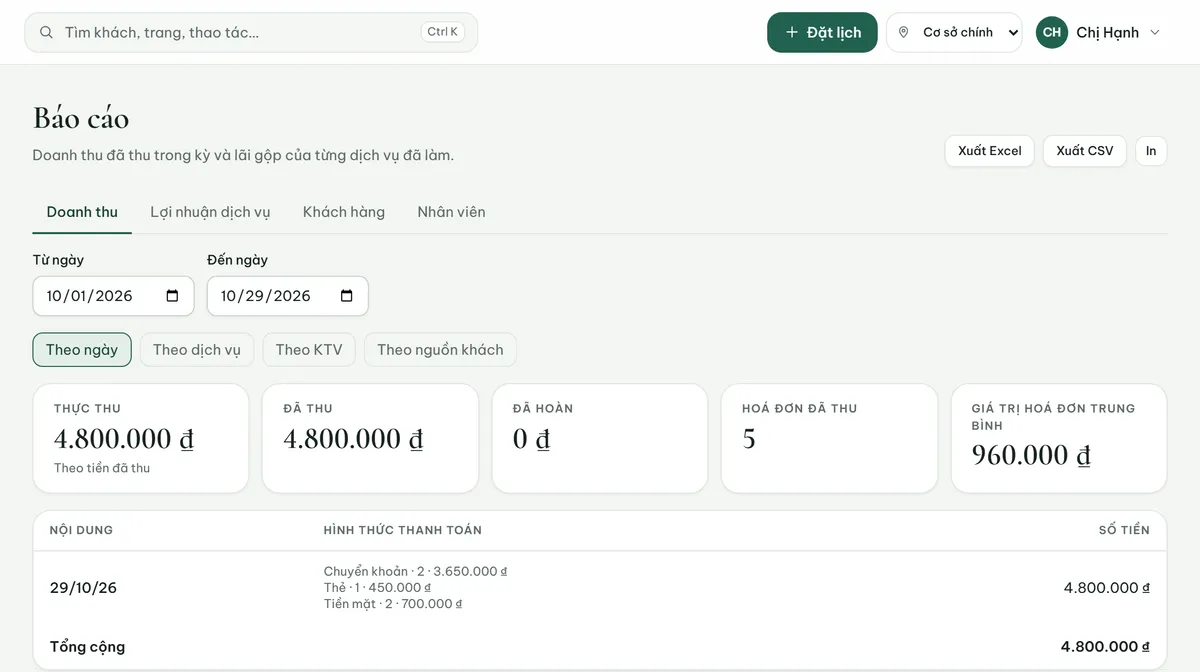Click the Hoá đơn đã thu count 5
The width and height of the screenshot is (1200, 672).
click(x=749, y=439)
